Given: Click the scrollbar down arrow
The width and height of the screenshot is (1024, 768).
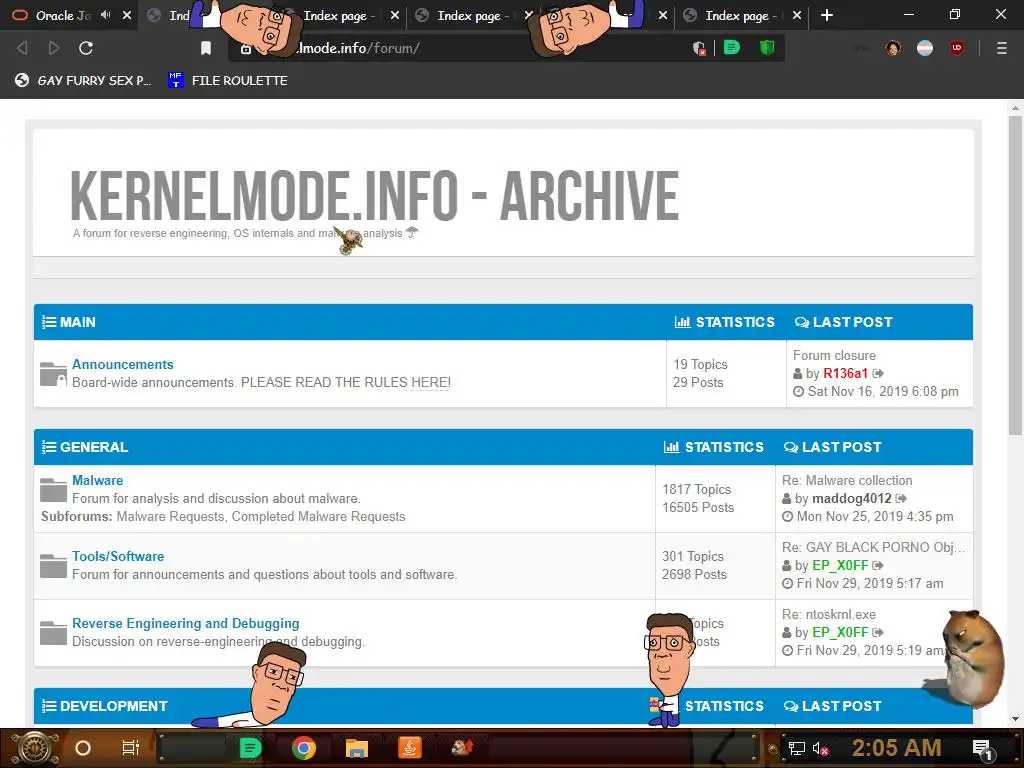Looking at the screenshot, I should [1015, 719].
